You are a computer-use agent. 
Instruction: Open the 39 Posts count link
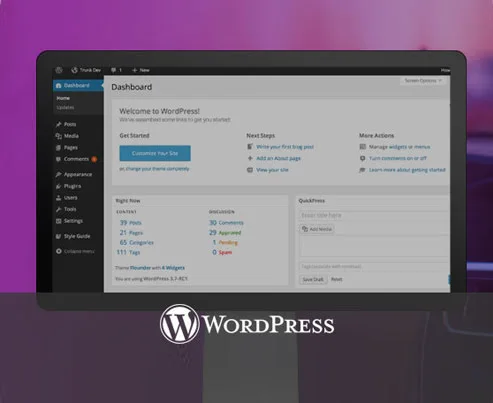[x=131, y=223]
